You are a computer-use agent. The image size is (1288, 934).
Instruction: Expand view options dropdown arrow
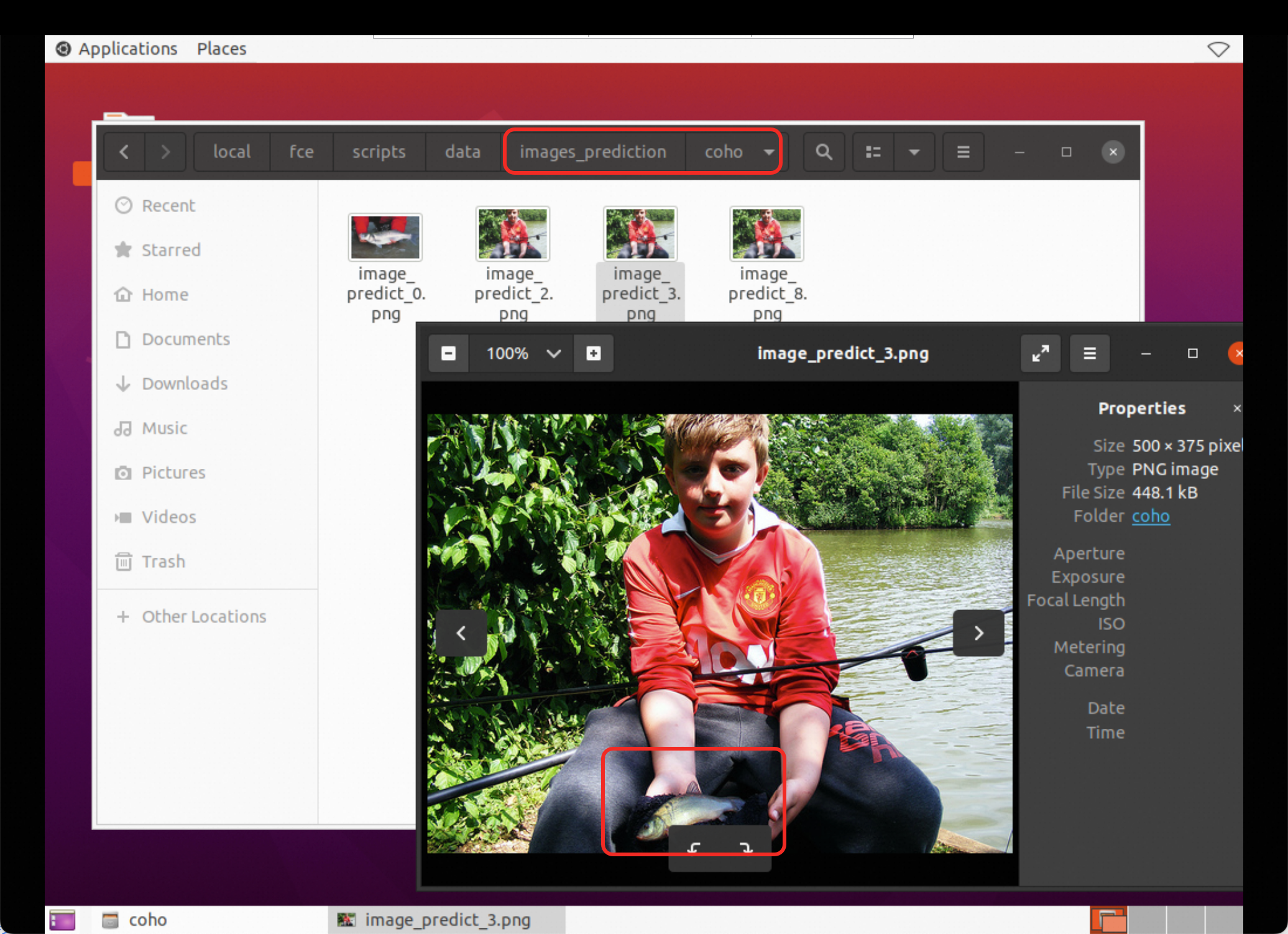(x=914, y=152)
